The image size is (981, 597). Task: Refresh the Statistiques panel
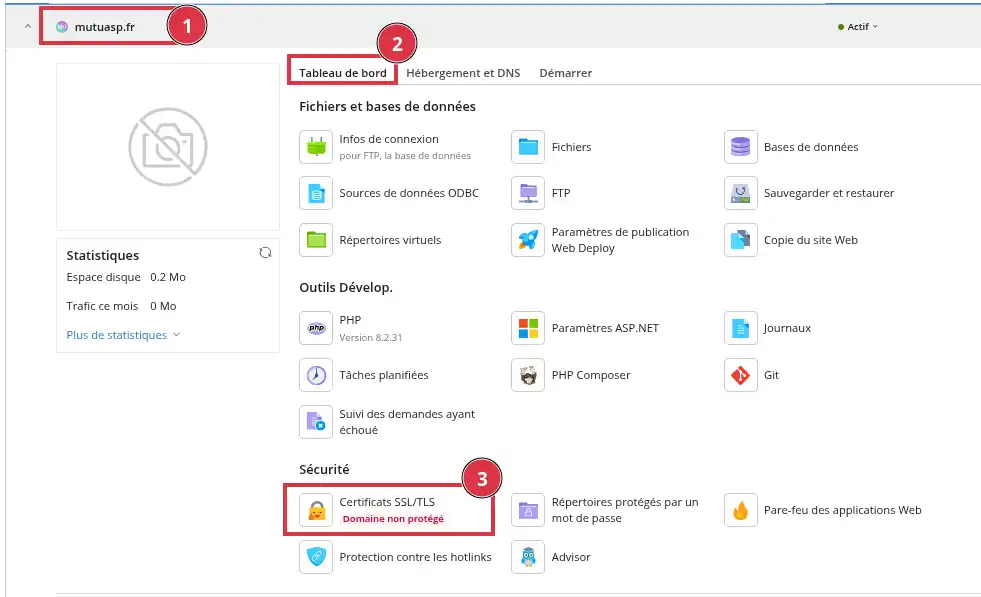[265, 253]
